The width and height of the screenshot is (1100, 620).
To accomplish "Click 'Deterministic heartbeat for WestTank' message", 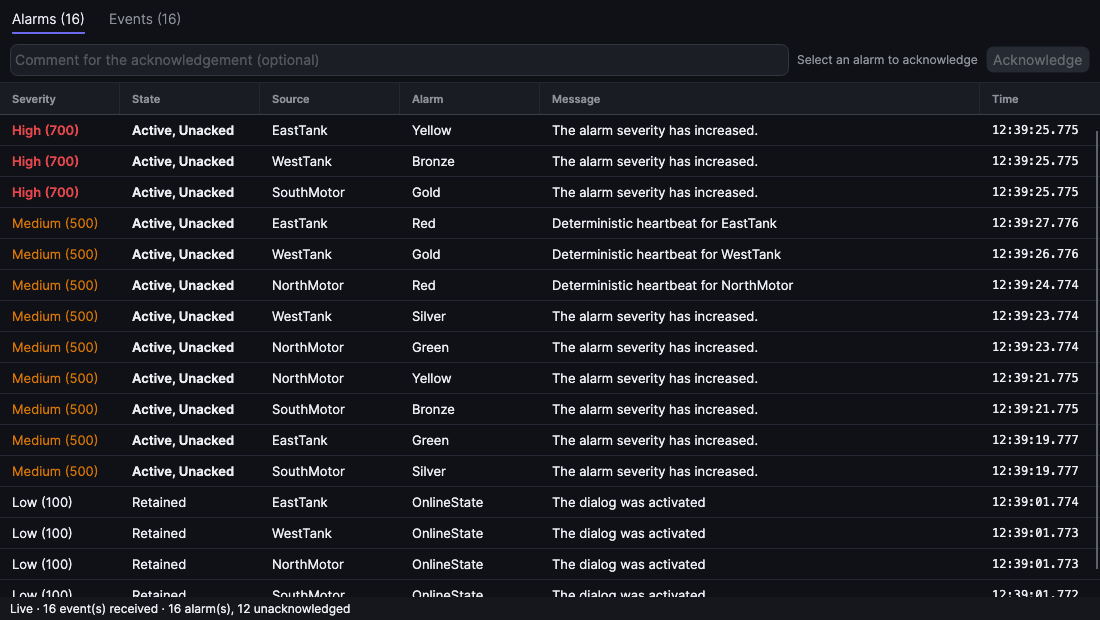I will tap(666, 254).
